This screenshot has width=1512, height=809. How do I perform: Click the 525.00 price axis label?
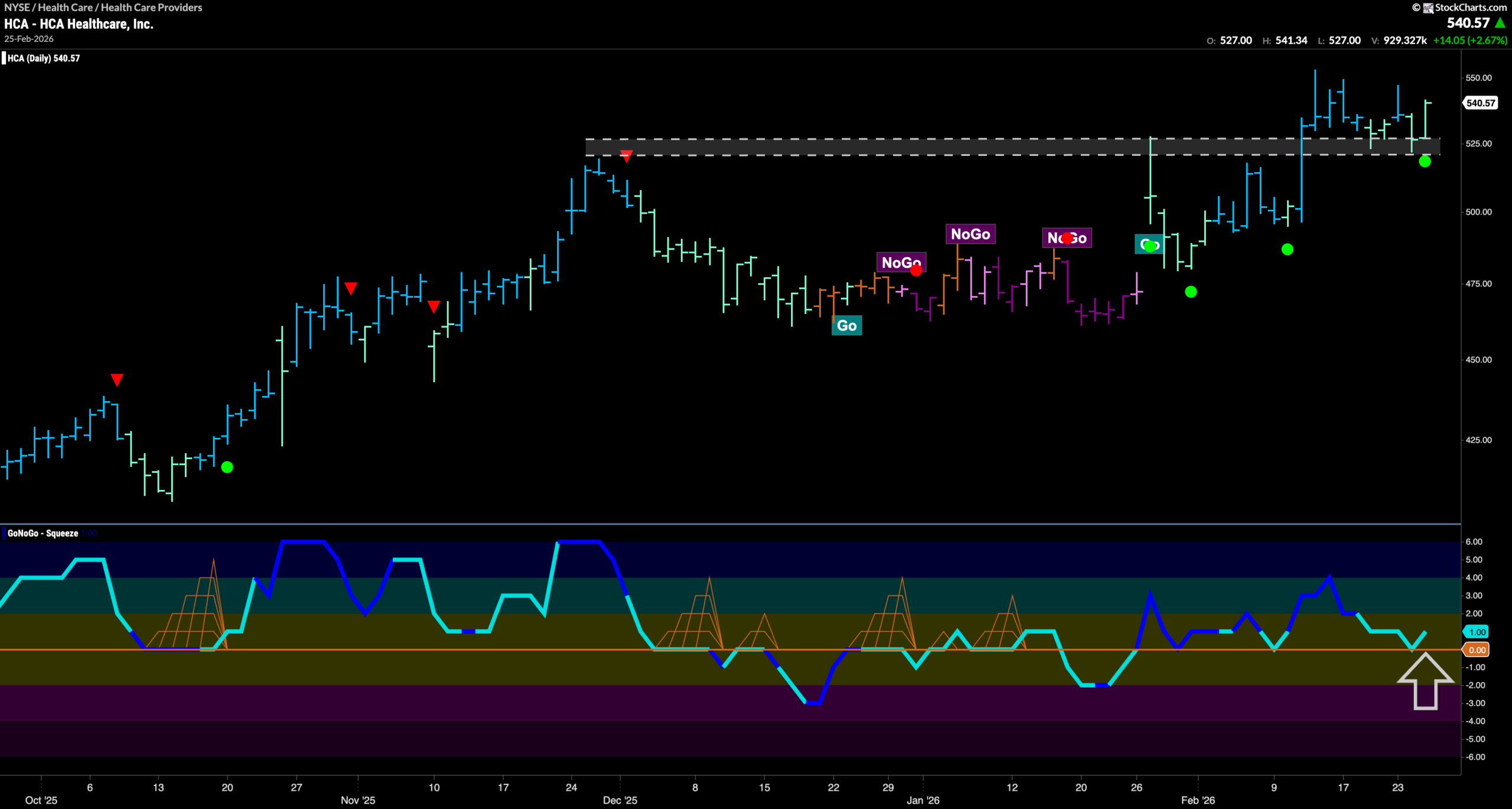(1478, 144)
